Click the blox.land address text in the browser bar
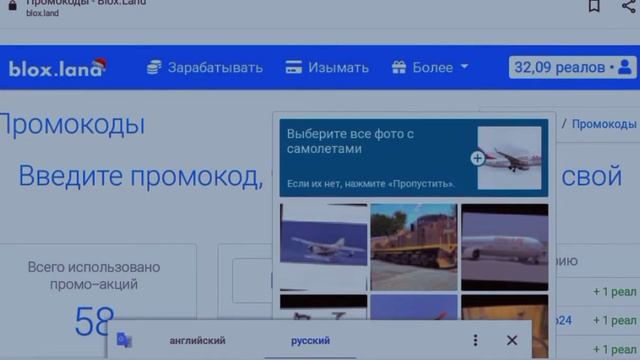This screenshot has width=640, height=360. pyautogui.click(x=42, y=13)
